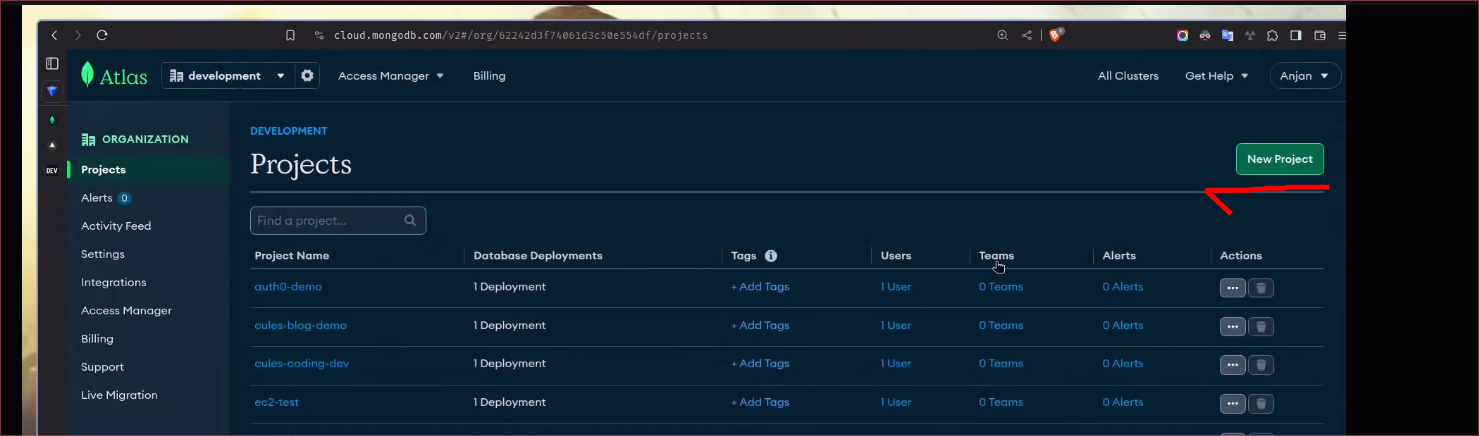Open 1 User link for cules-blog-demo
Image resolution: width=1479 pixels, height=436 pixels.
[896, 325]
